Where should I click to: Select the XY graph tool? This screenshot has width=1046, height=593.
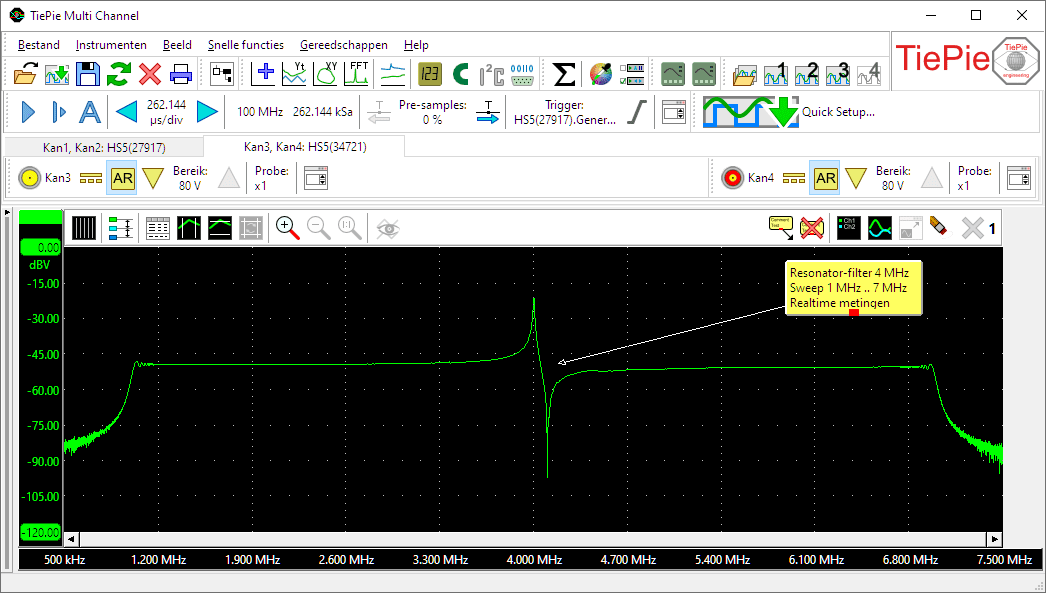click(x=325, y=73)
